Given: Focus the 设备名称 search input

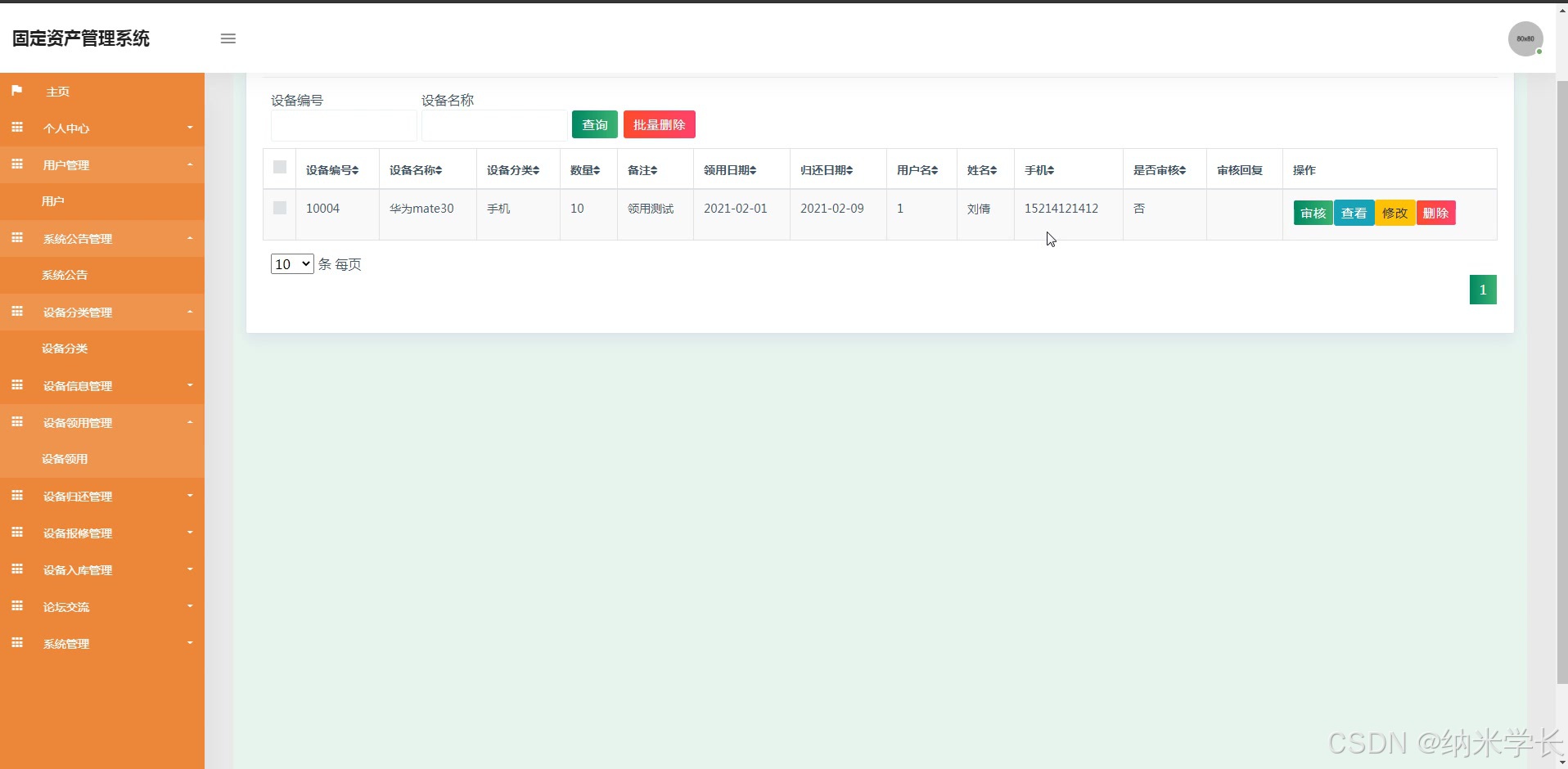Looking at the screenshot, I should point(494,125).
